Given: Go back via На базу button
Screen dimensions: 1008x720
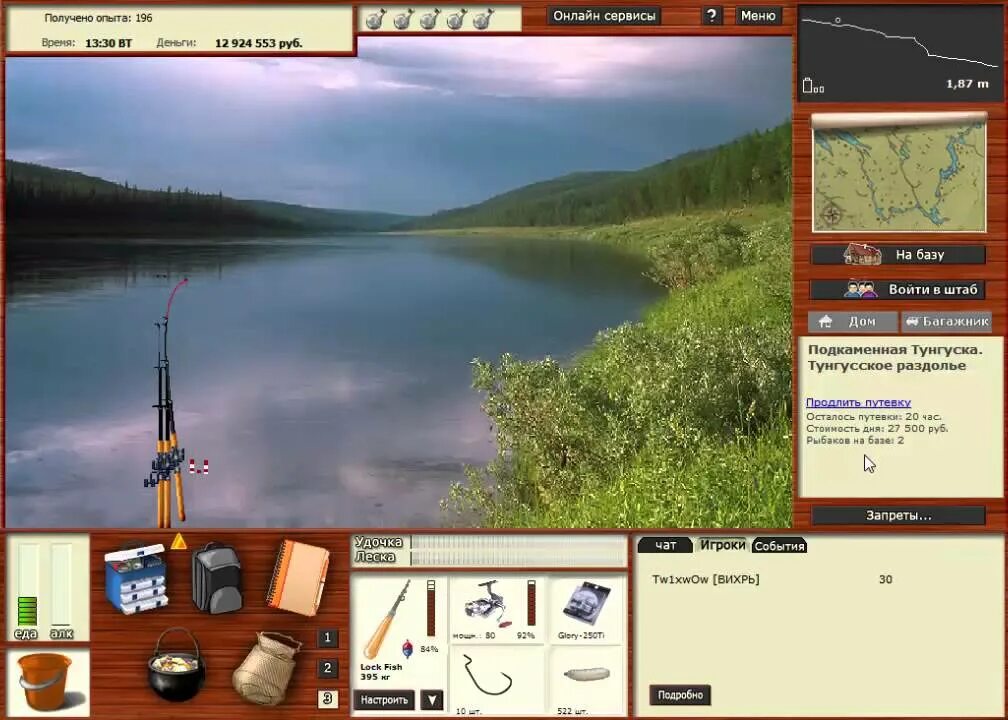Looking at the screenshot, I should pyautogui.click(x=899, y=255).
